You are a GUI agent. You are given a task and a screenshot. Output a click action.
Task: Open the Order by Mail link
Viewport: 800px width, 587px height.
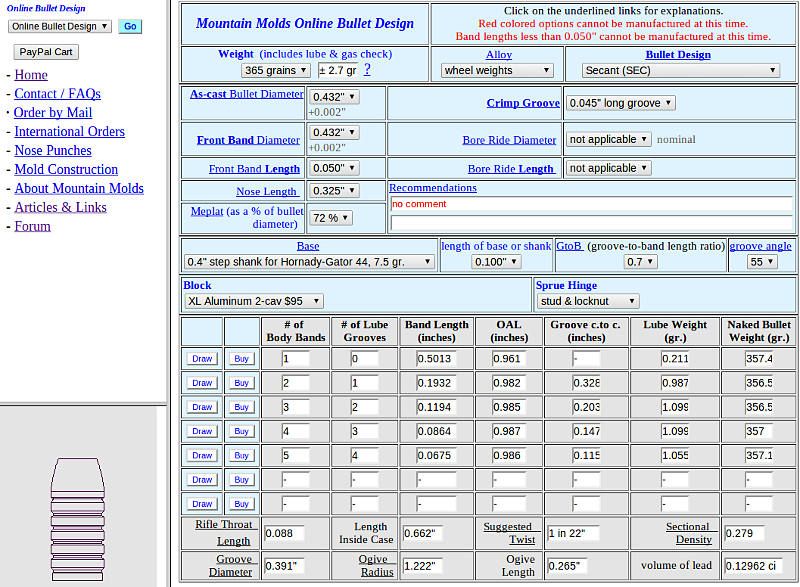53,113
